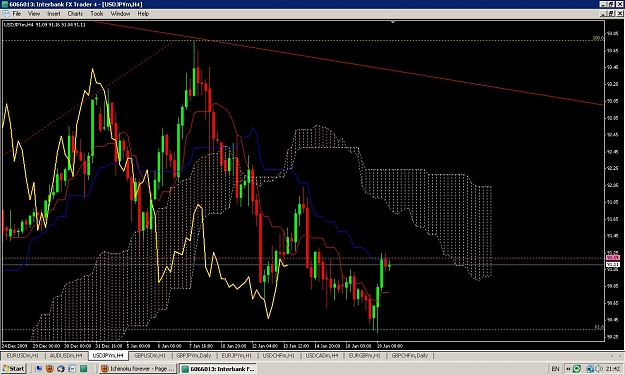Switch to the EURUSDm,H1 chart tab
This screenshot has height=375, width=625.
[x=23, y=355]
